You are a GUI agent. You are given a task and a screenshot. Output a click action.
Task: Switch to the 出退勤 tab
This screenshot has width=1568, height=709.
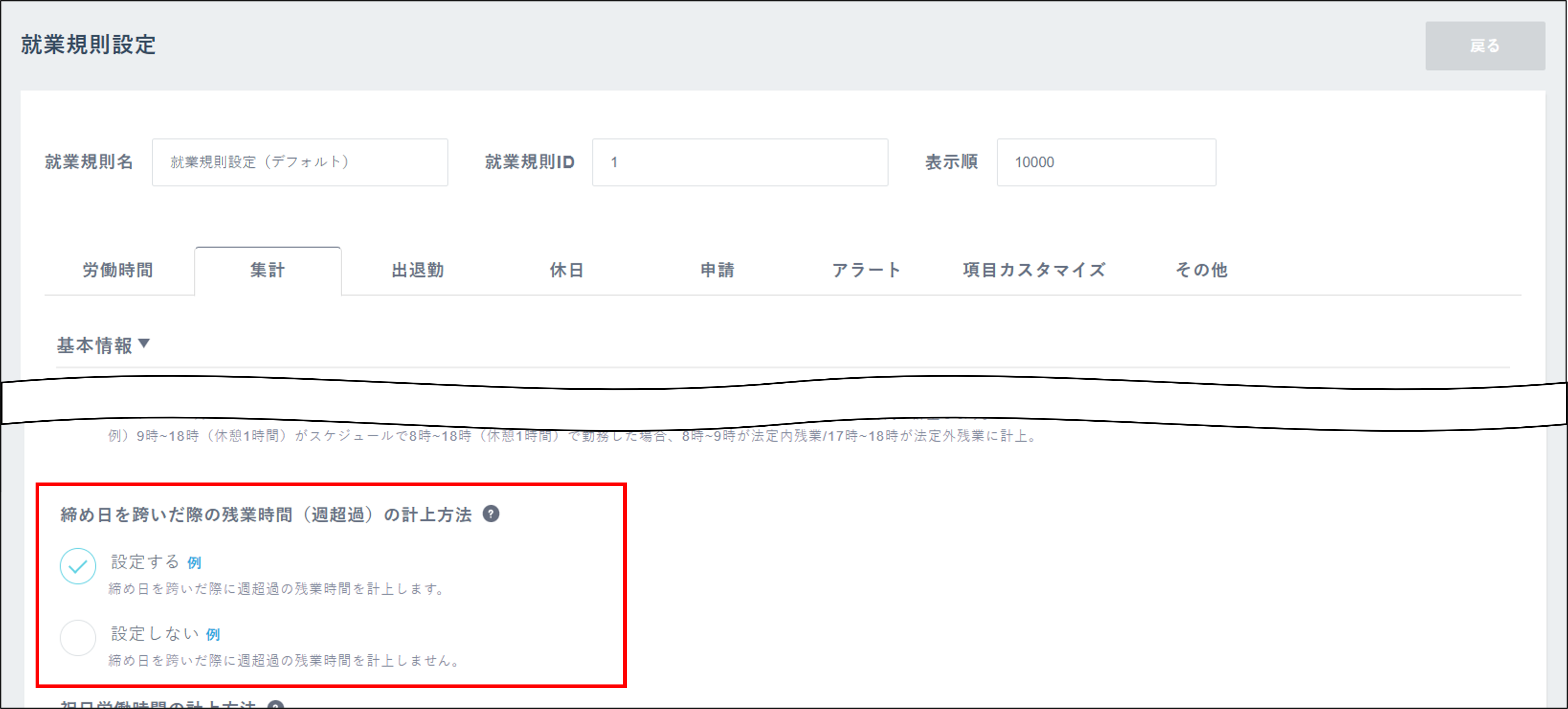click(418, 270)
